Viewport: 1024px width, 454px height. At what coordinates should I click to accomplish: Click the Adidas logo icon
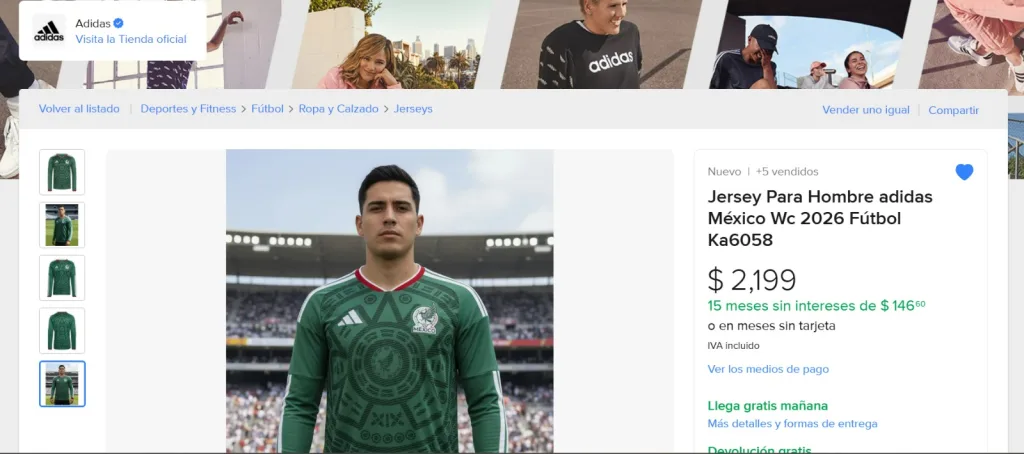(x=49, y=30)
